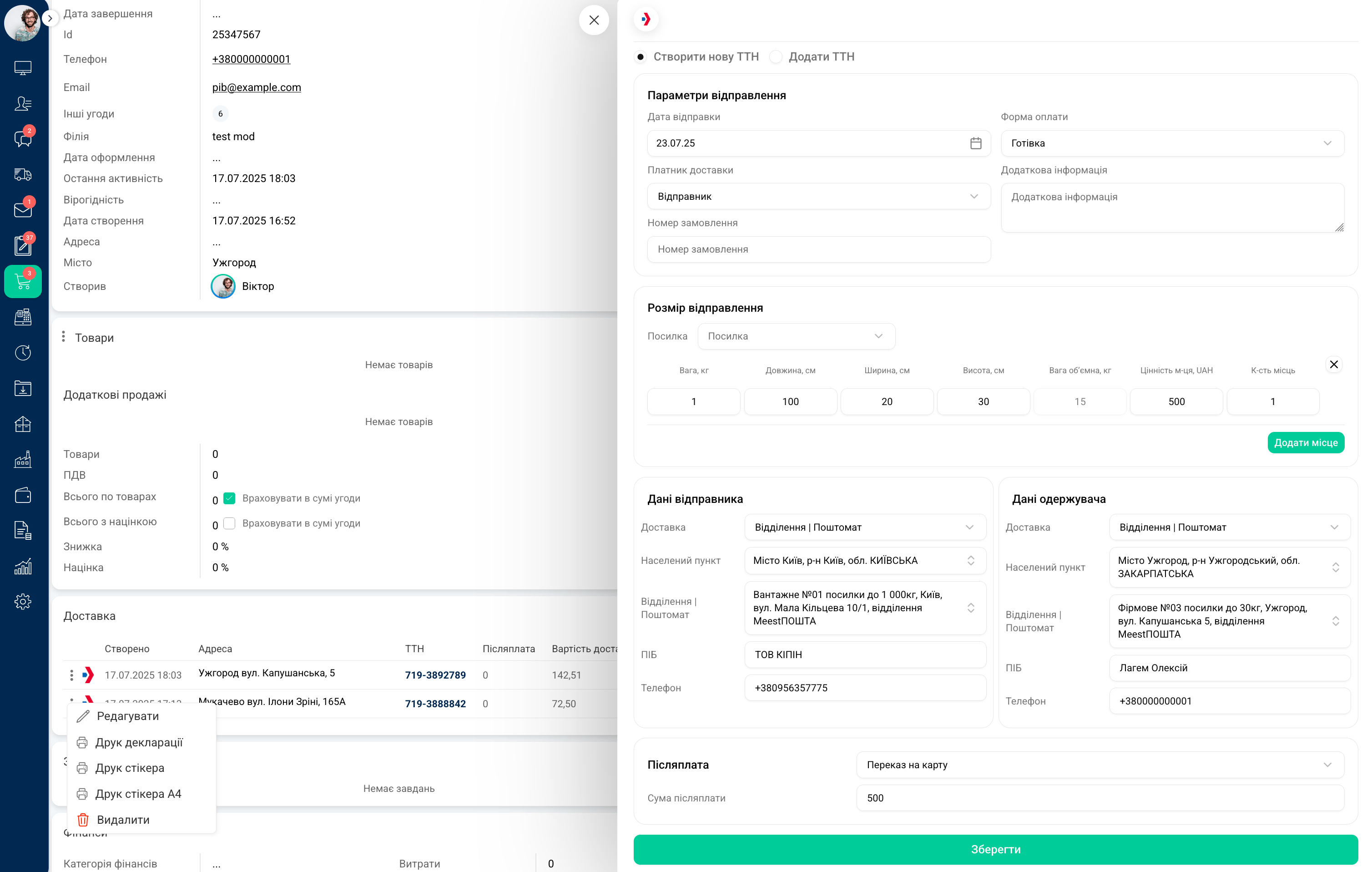1372x872 pixels.
Task: Open the Посилка size type dropdown
Action: [x=796, y=336]
